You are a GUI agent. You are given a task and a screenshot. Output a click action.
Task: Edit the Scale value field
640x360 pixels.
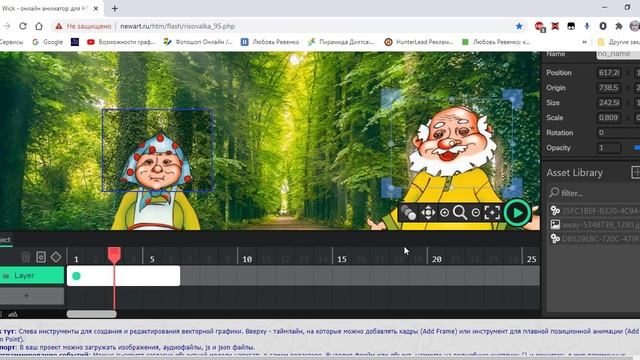click(609, 118)
